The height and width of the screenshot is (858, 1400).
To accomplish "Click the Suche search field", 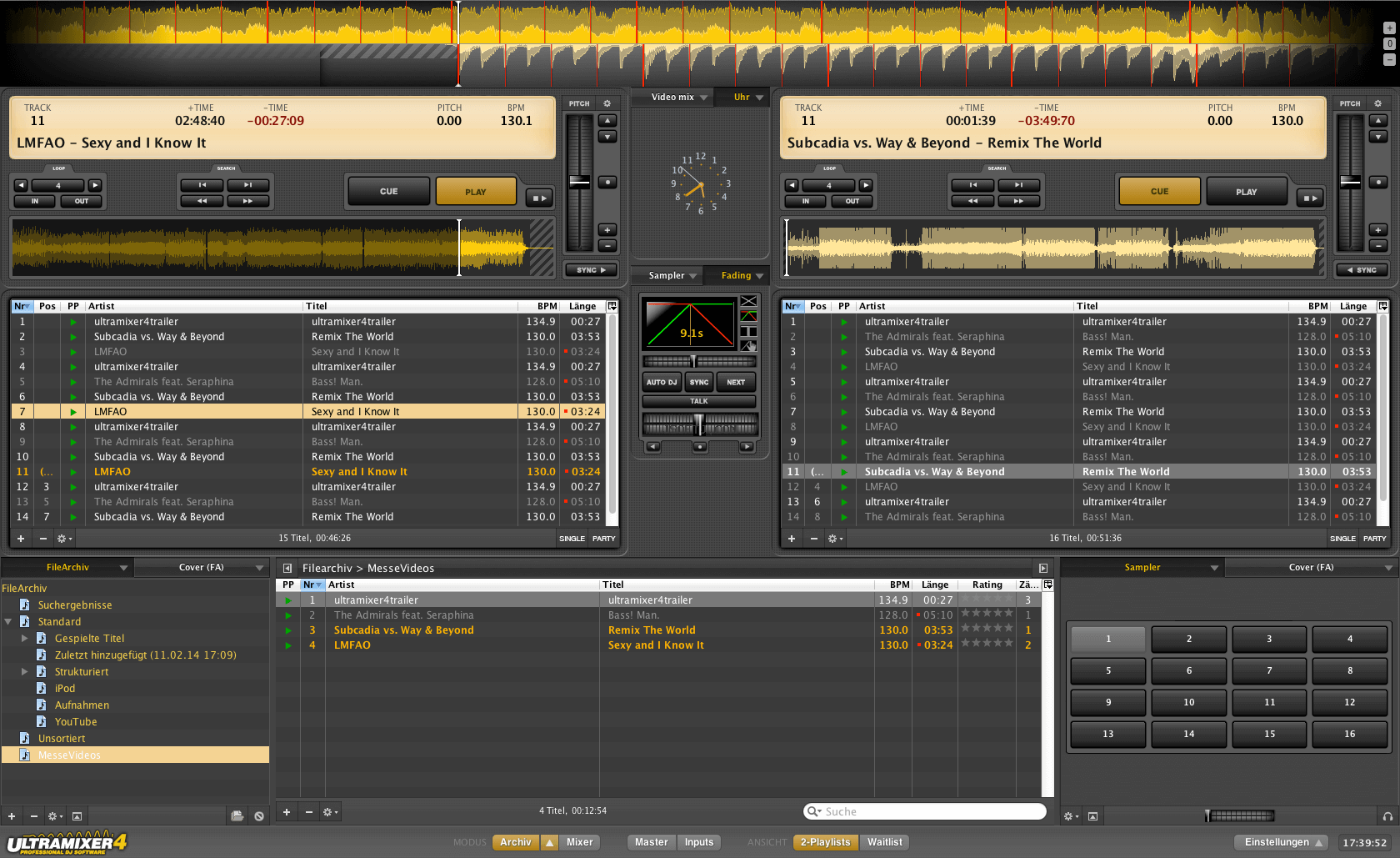I will click(925, 811).
